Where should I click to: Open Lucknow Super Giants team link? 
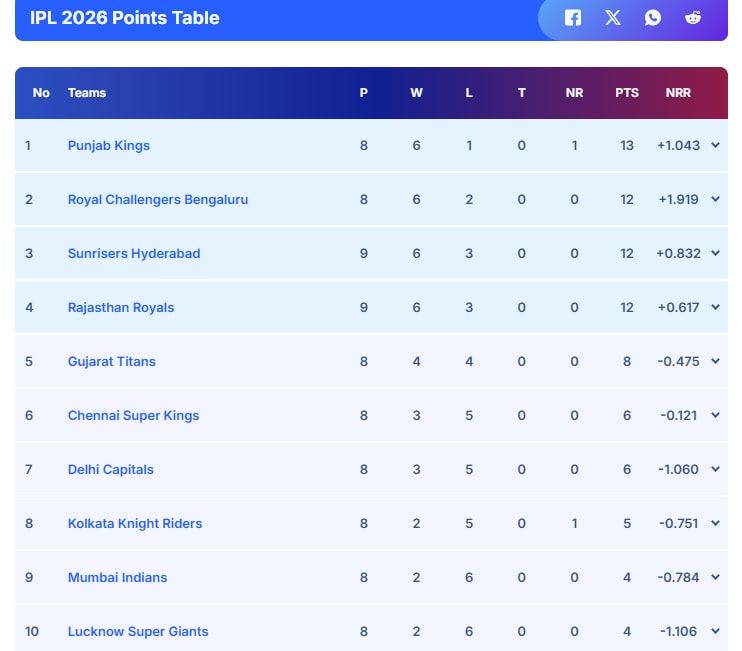point(138,631)
